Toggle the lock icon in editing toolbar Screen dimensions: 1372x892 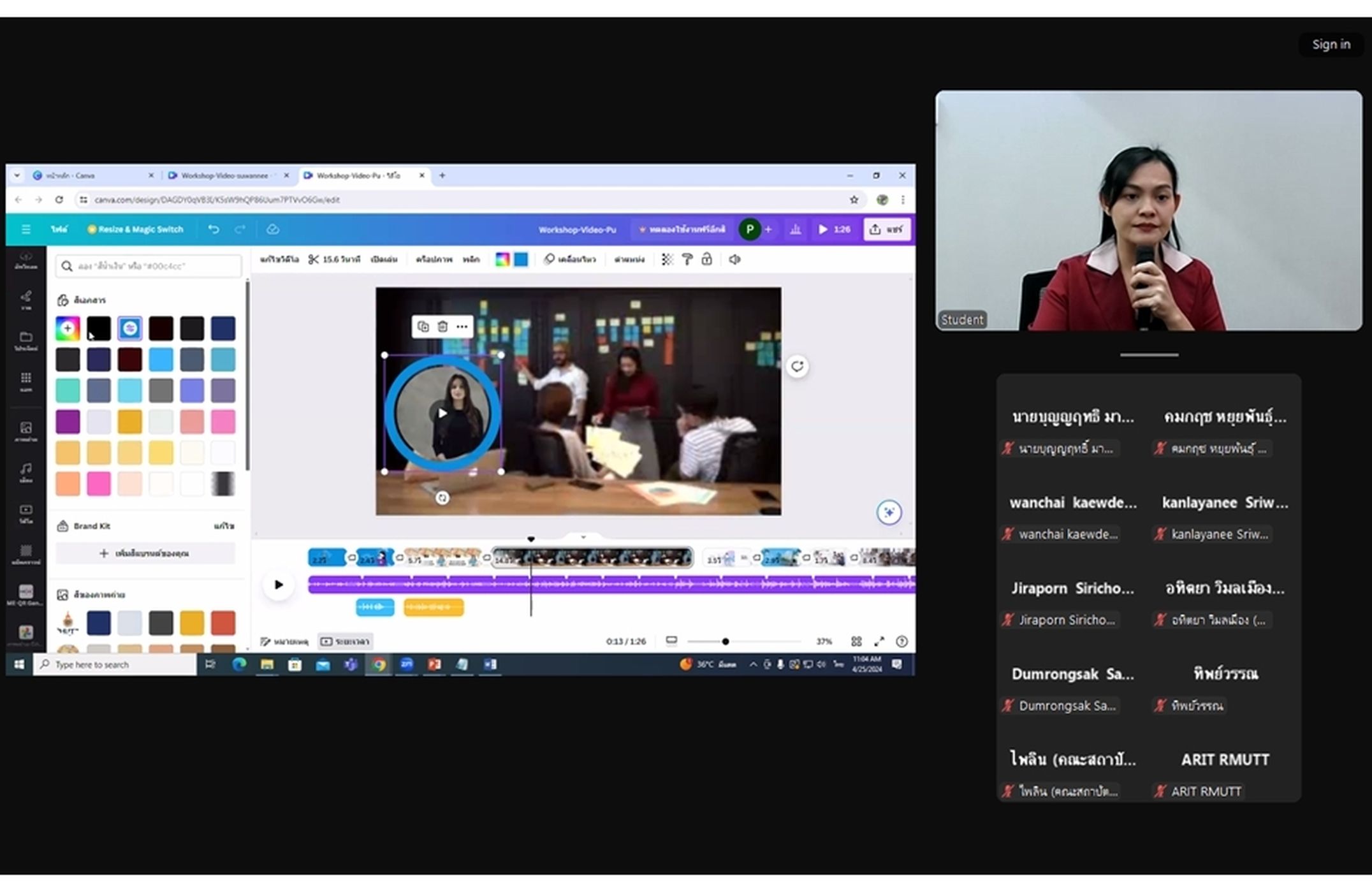click(x=707, y=259)
